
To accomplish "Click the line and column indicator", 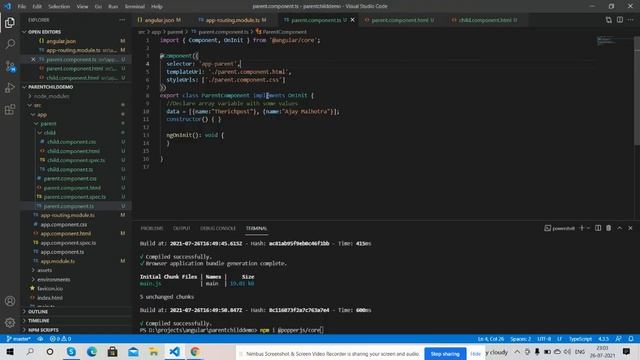I will pos(491,339).
